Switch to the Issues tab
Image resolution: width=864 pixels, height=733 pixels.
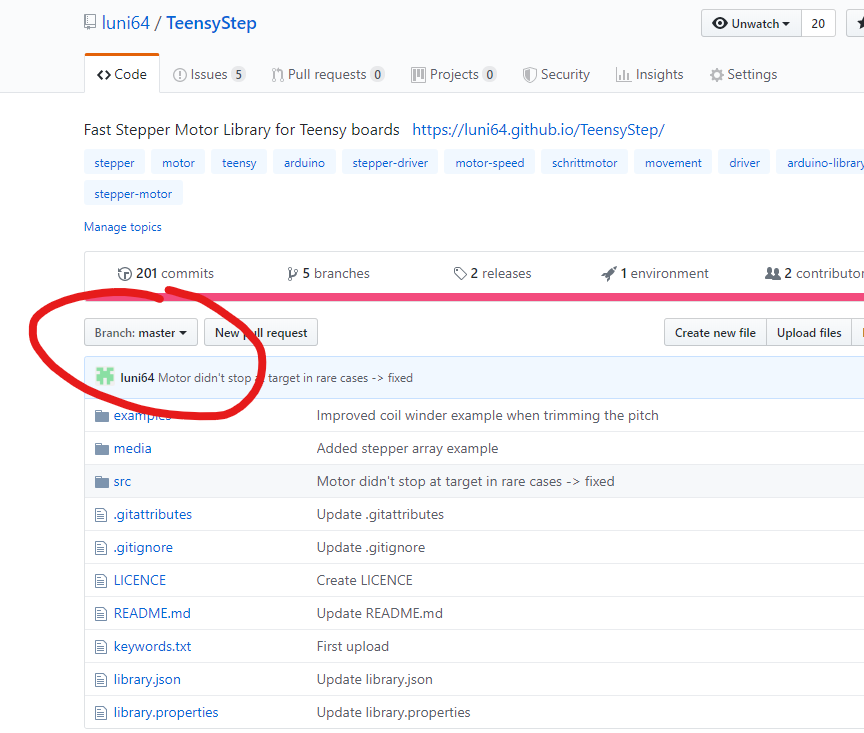pos(209,74)
